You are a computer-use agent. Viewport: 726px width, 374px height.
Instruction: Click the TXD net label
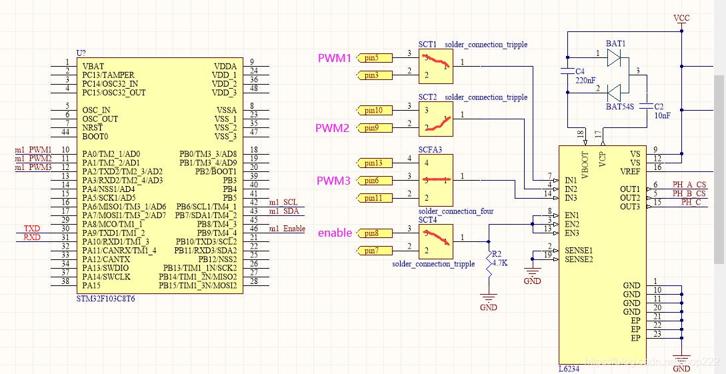point(32,229)
